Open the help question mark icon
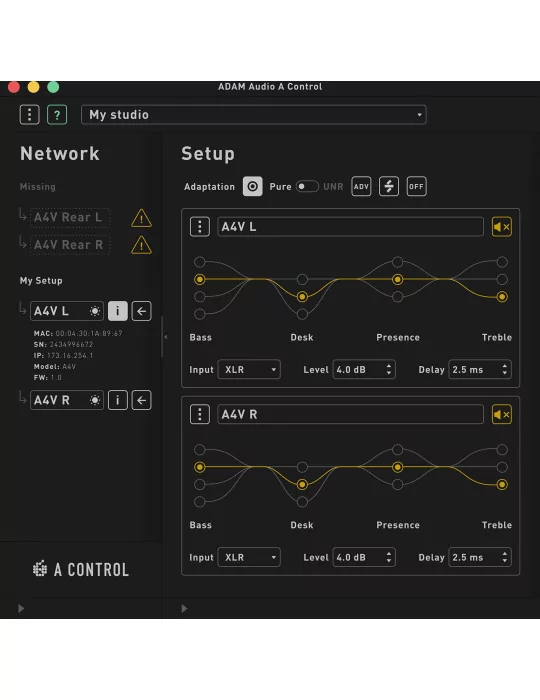The width and height of the screenshot is (540, 700). (57, 115)
